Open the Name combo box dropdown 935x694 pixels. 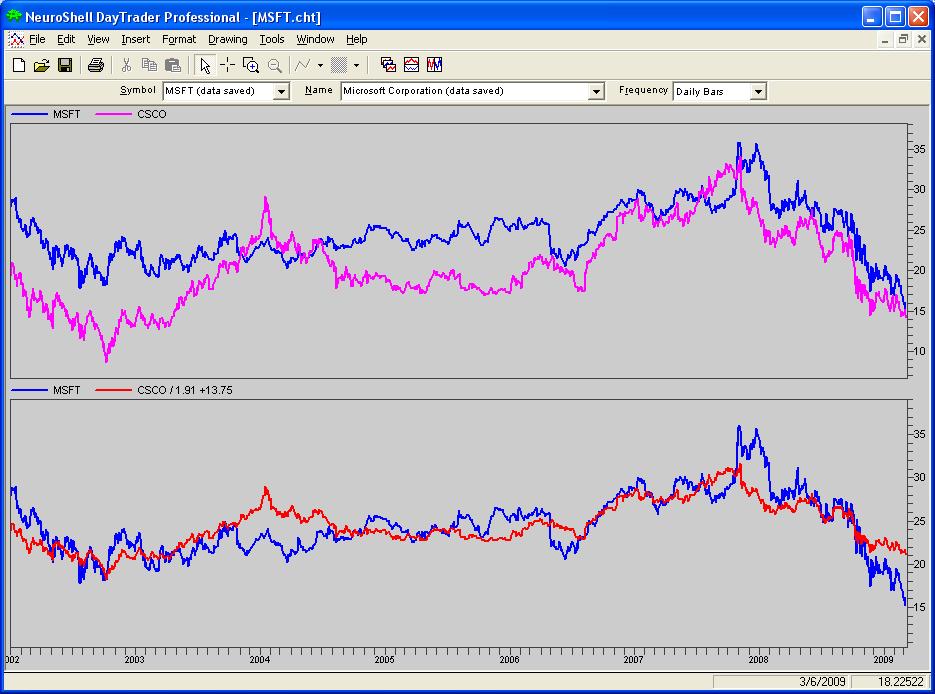pyautogui.click(x=596, y=91)
